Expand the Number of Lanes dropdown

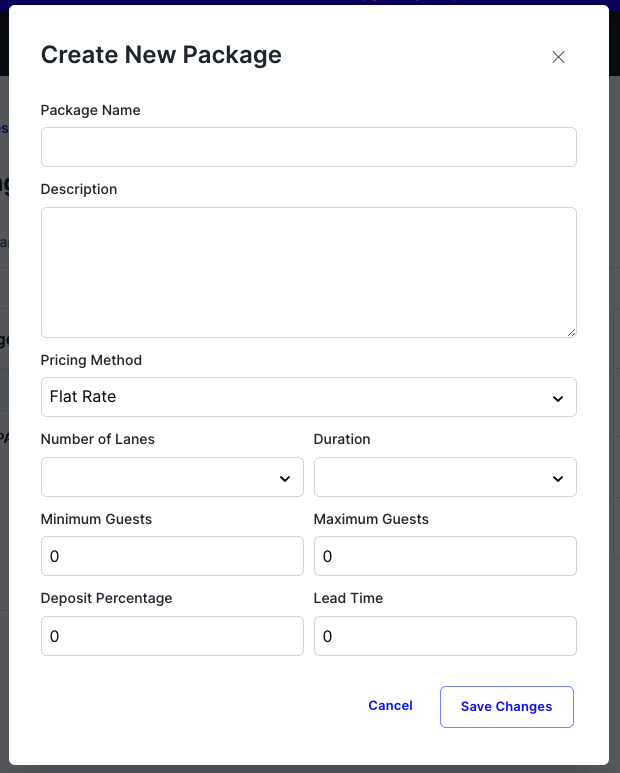point(172,477)
